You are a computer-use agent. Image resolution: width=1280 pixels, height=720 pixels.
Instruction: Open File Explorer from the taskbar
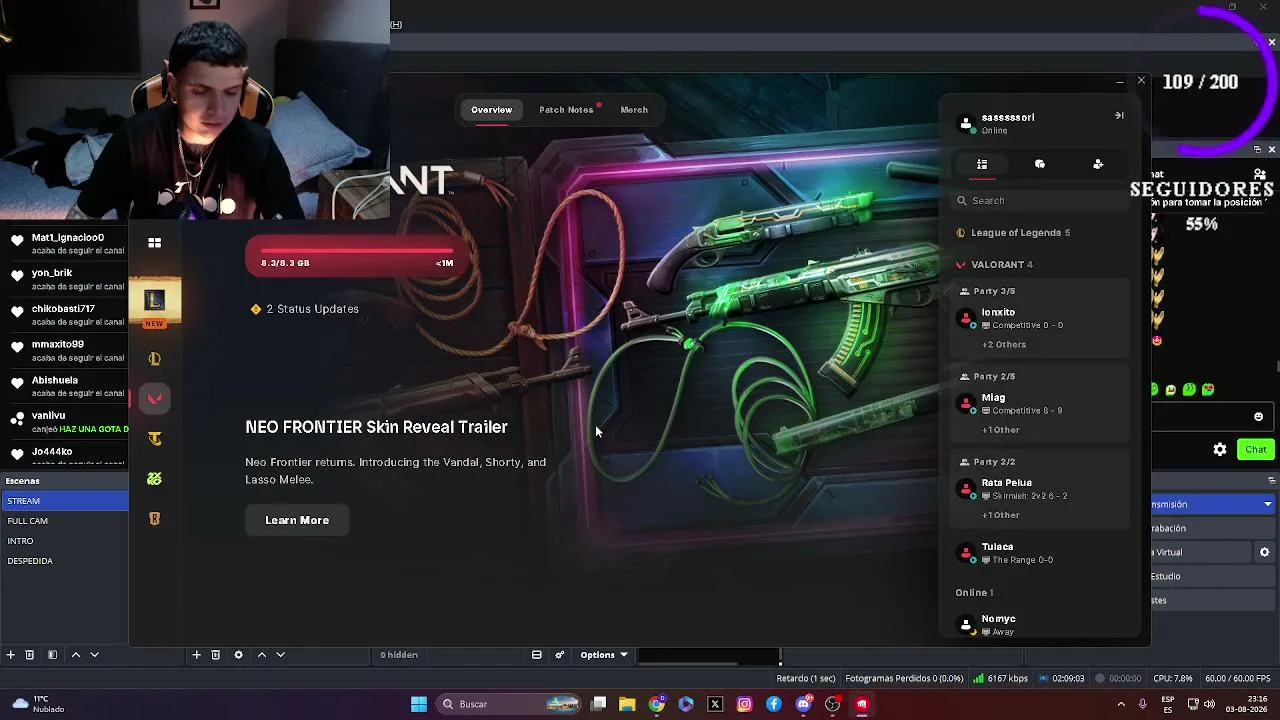tap(627, 704)
